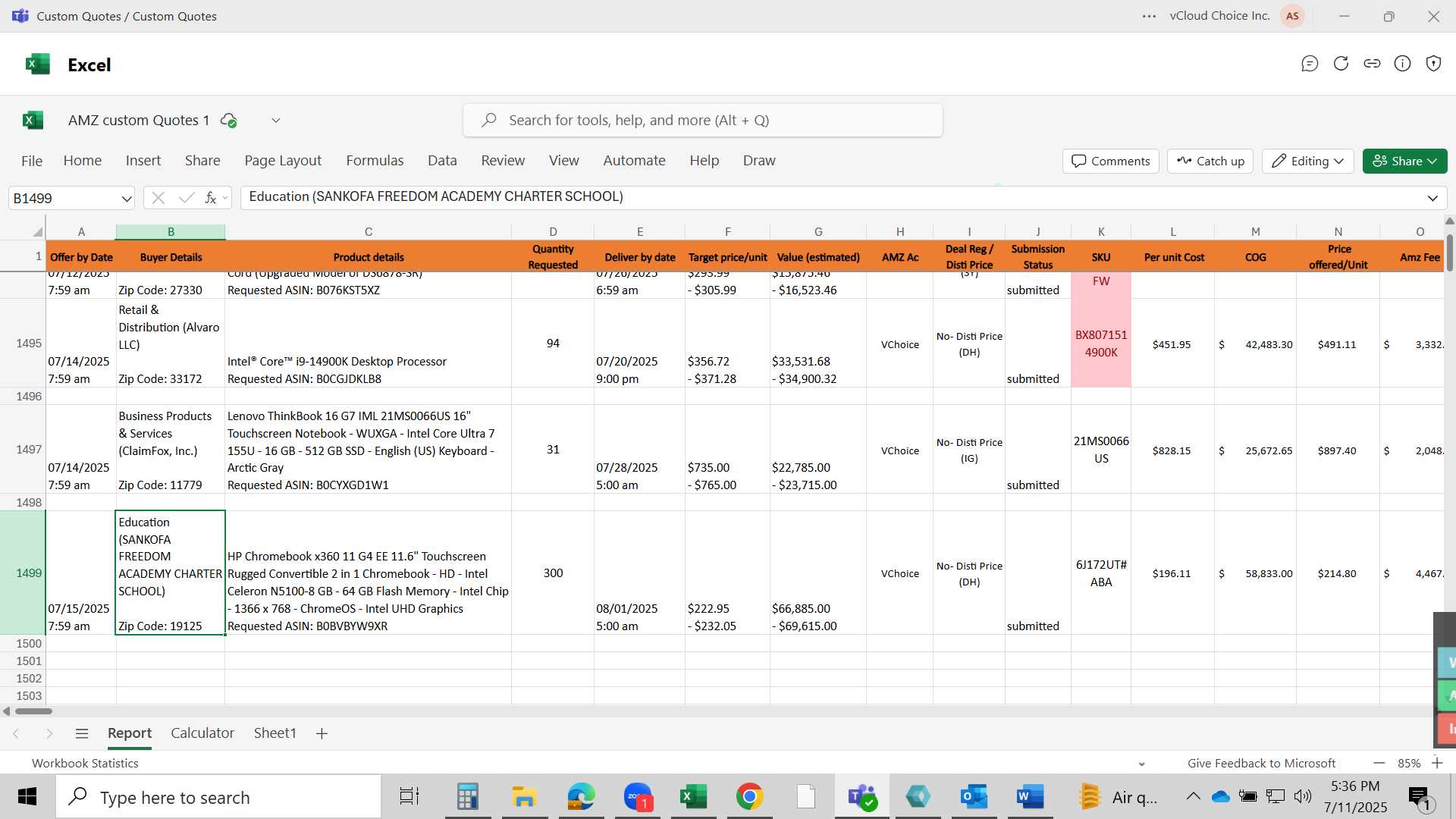Open the Teams conversation chat icon

click(1310, 64)
